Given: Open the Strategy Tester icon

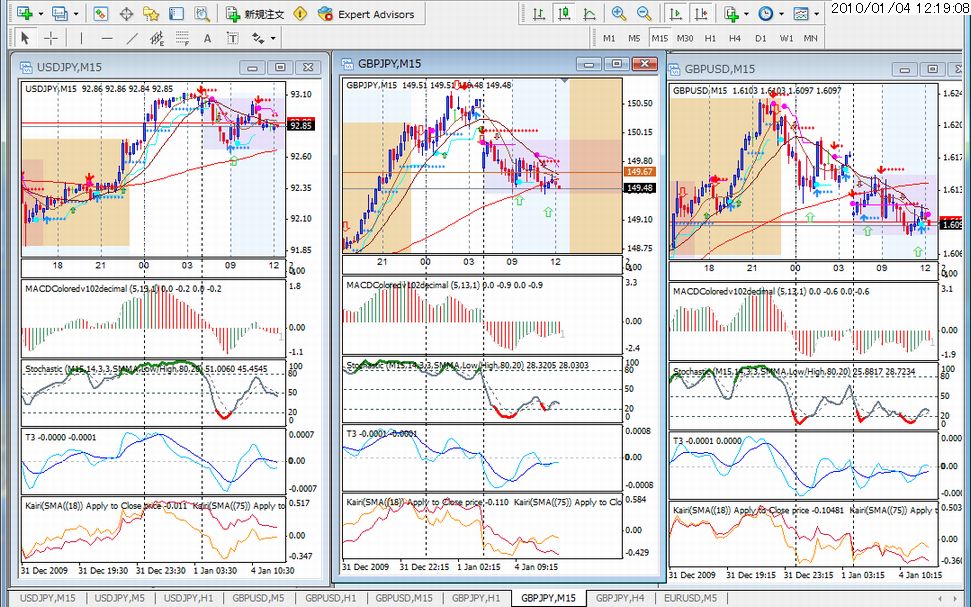Looking at the screenshot, I should [202, 13].
